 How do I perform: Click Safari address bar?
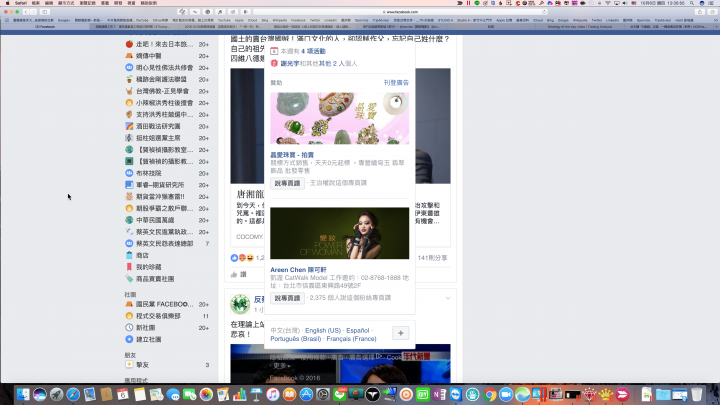tap(399, 12)
